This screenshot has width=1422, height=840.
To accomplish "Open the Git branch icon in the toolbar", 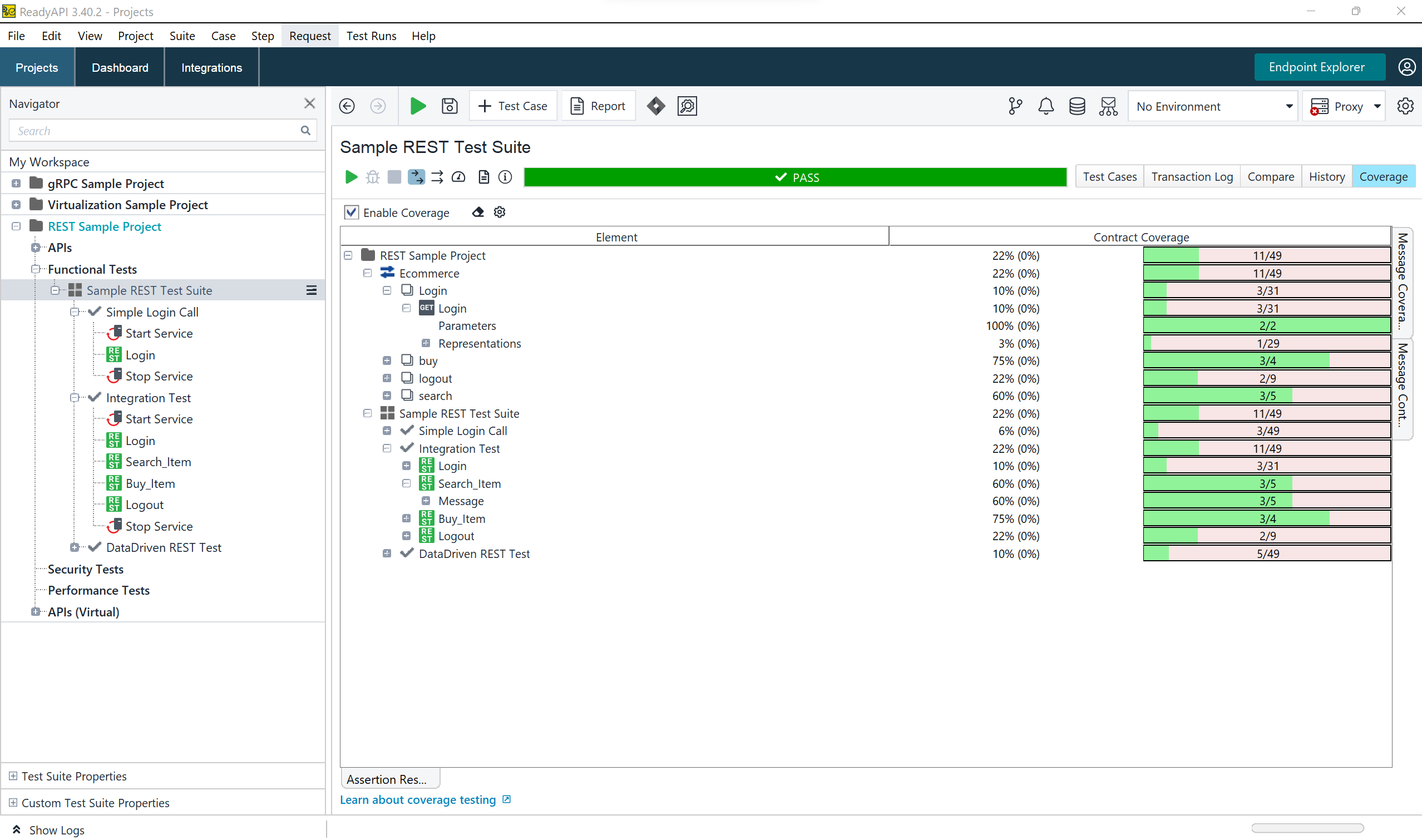I will 1015,106.
